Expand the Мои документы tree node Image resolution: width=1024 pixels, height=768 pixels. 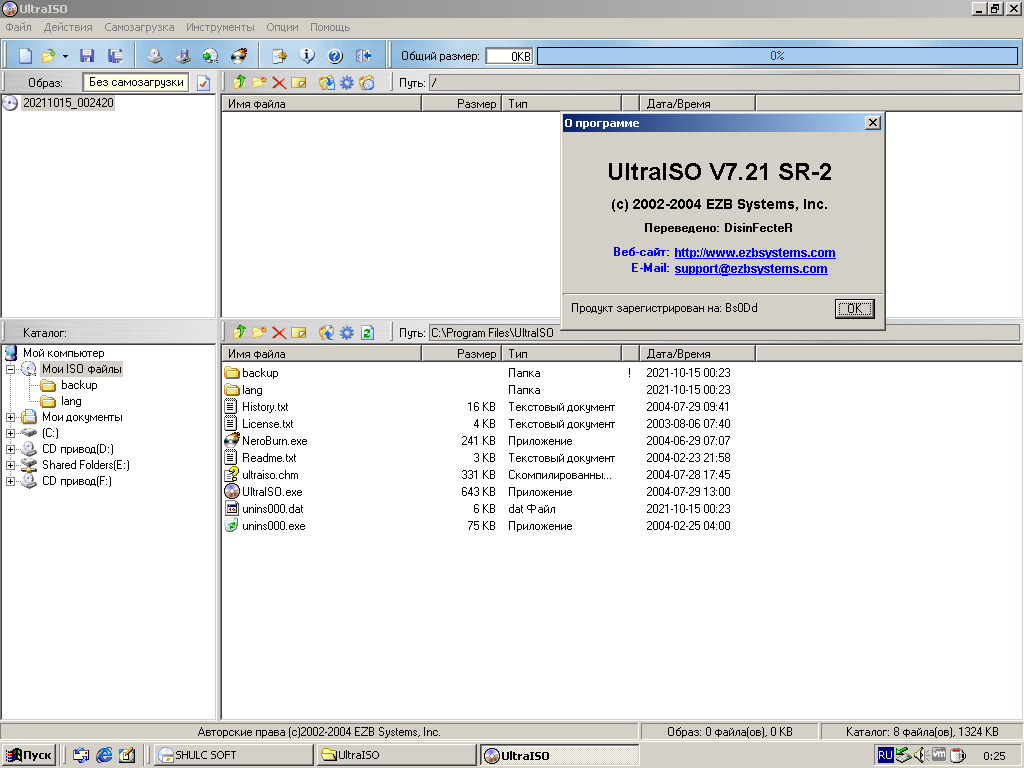[x=11, y=417]
